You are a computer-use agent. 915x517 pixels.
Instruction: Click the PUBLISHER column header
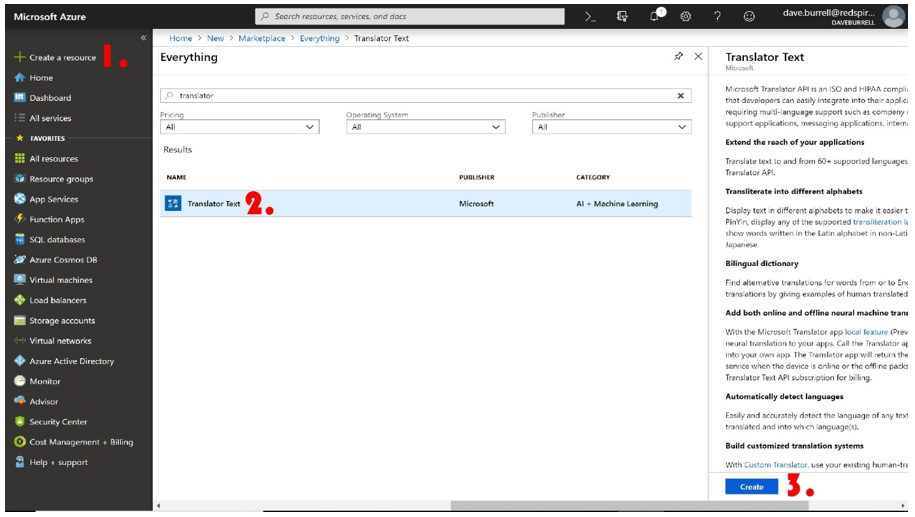pos(477,177)
